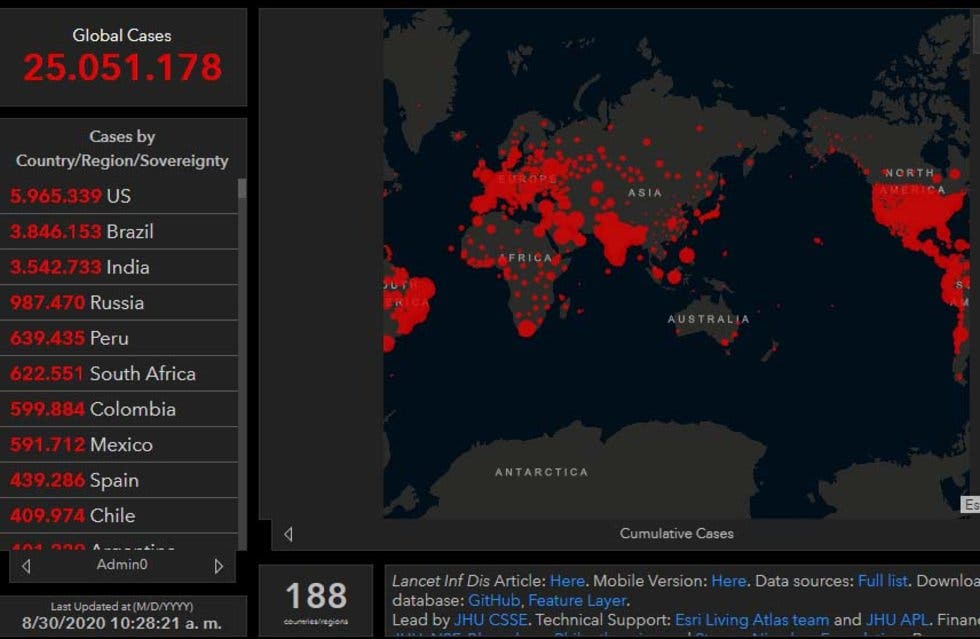Select India in the country list
The width and height of the screenshot is (980, 639).
tap(119, 267)
